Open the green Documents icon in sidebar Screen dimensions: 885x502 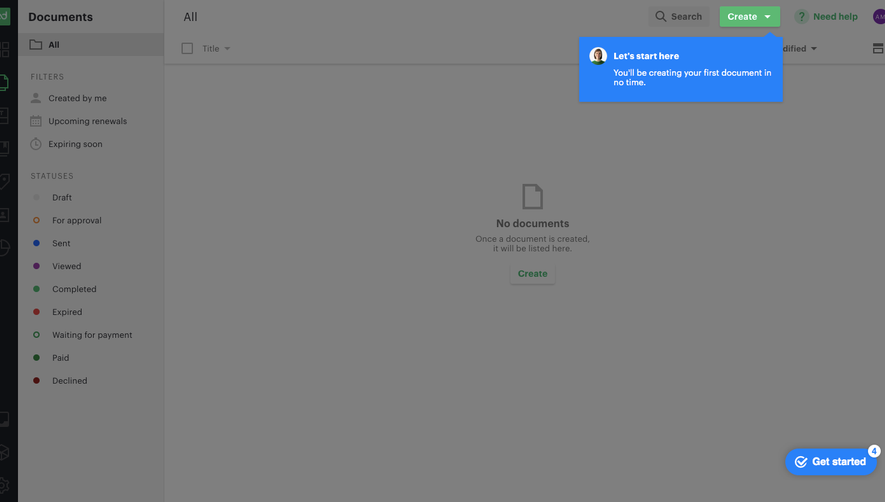click(4, 82)
